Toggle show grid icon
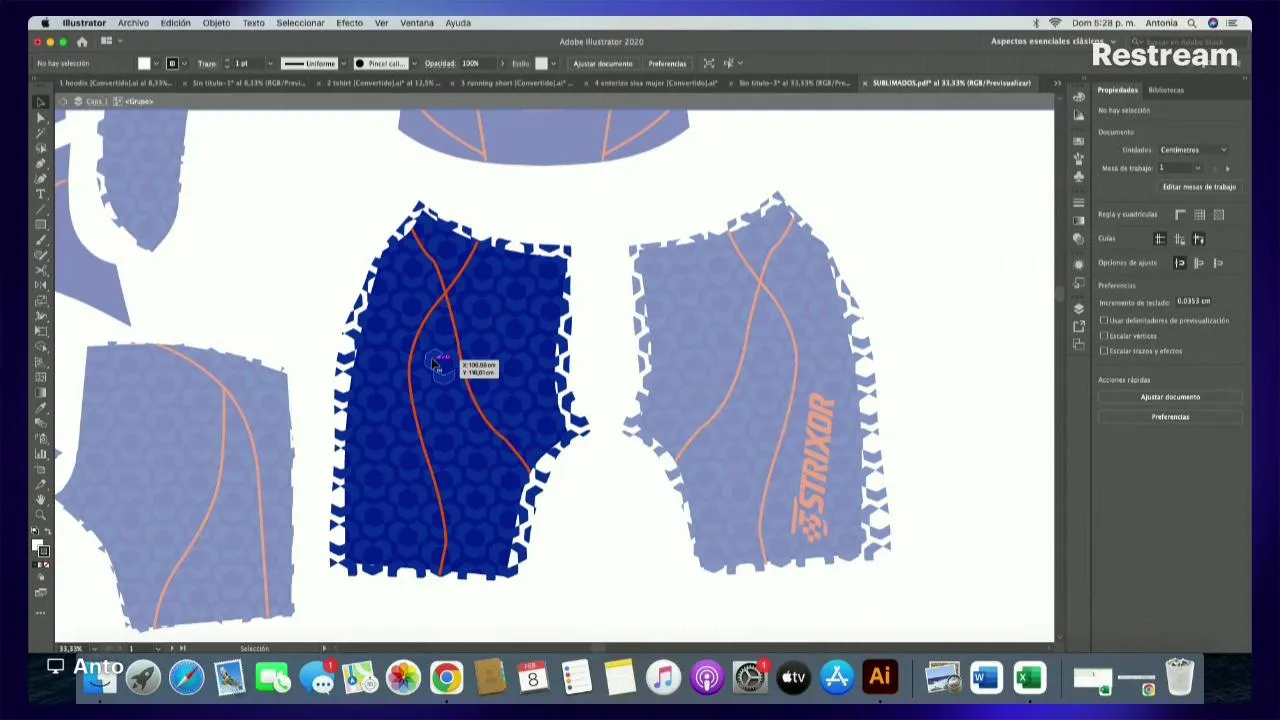The image size is (1280, 720). click(1200, 214)
